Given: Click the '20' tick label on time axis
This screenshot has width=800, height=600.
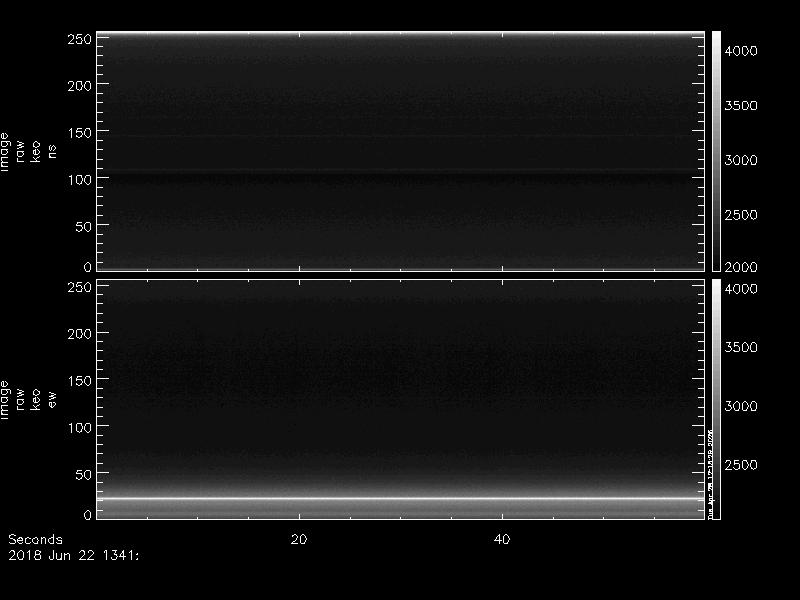Looking at the screenshot, I should (x=299, y=539).
